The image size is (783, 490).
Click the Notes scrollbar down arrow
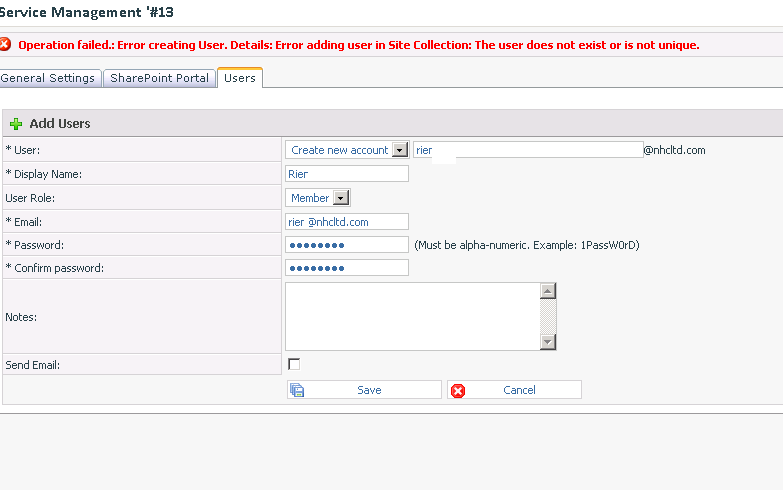[x=547, y=341]
